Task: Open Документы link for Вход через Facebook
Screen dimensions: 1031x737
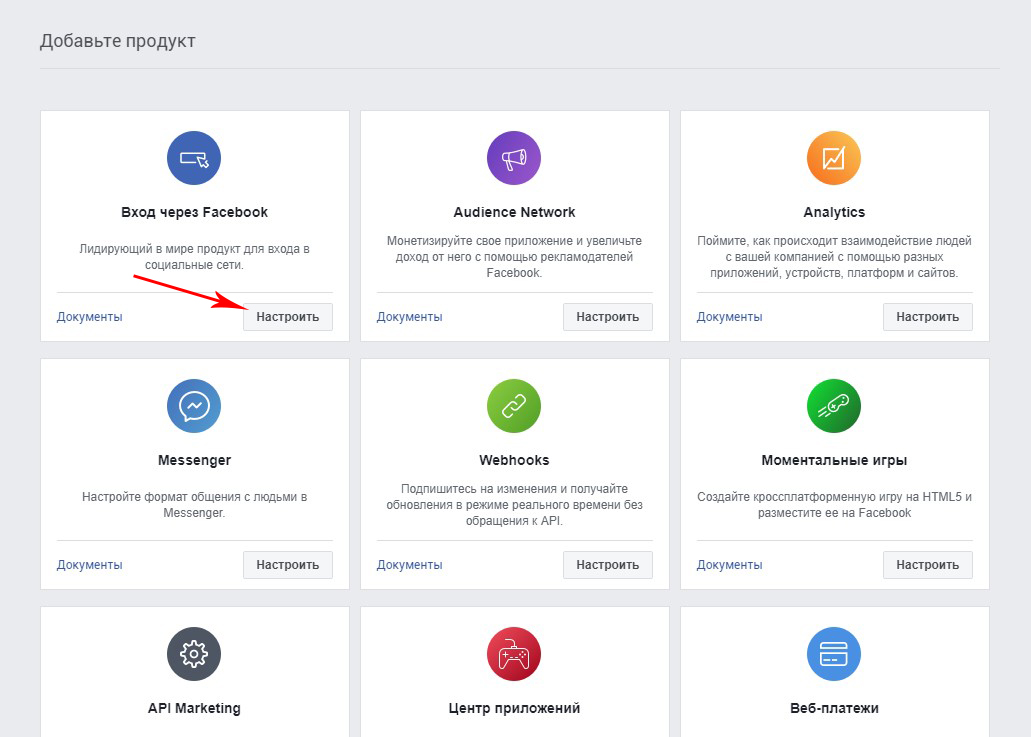Action: (x=89, y=317)
